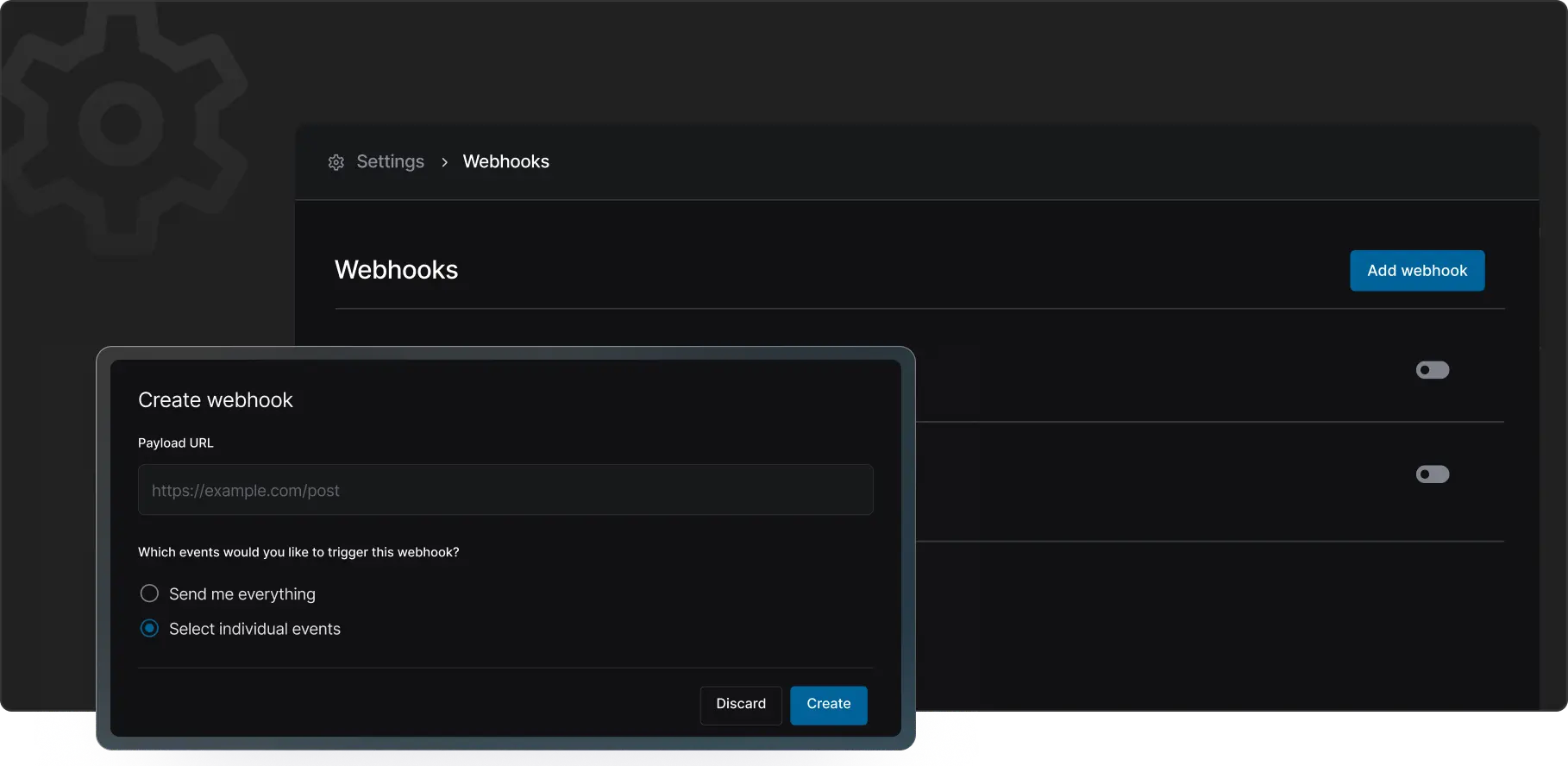Open the Webhooks breadcrumb item
This screenshot has width=1568, height=766.
505,162
